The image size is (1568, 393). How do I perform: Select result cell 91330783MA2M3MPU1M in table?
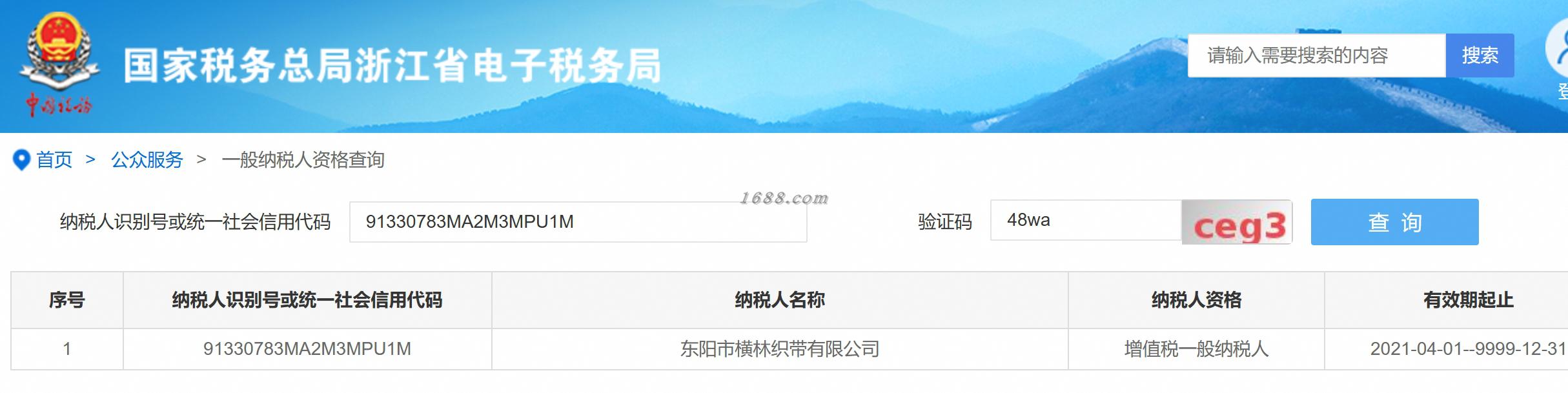point(307,349)
